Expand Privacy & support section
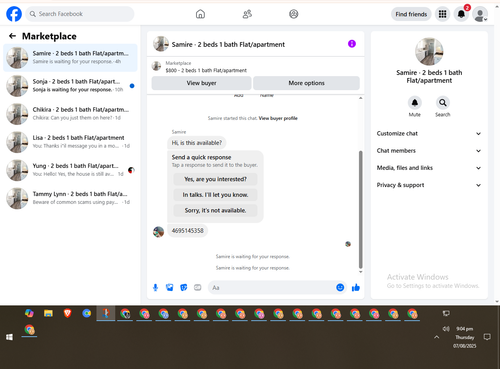Viewport: 500px width, 369px height. click(x=429, y=185)
